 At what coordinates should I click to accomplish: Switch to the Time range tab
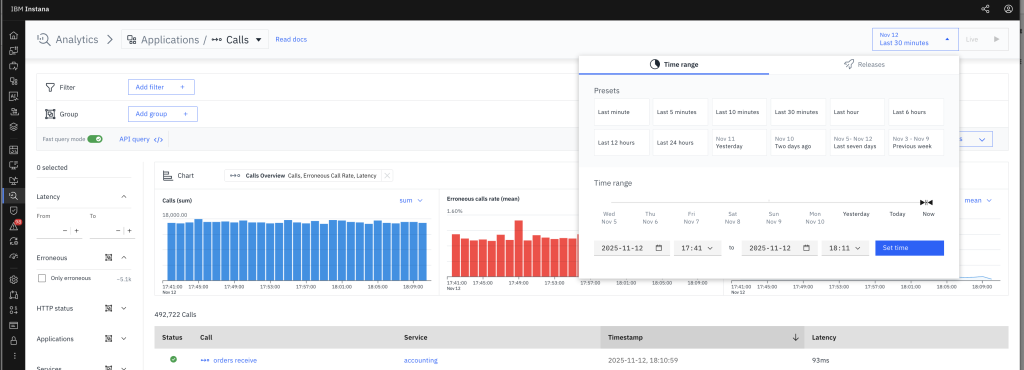673,65
